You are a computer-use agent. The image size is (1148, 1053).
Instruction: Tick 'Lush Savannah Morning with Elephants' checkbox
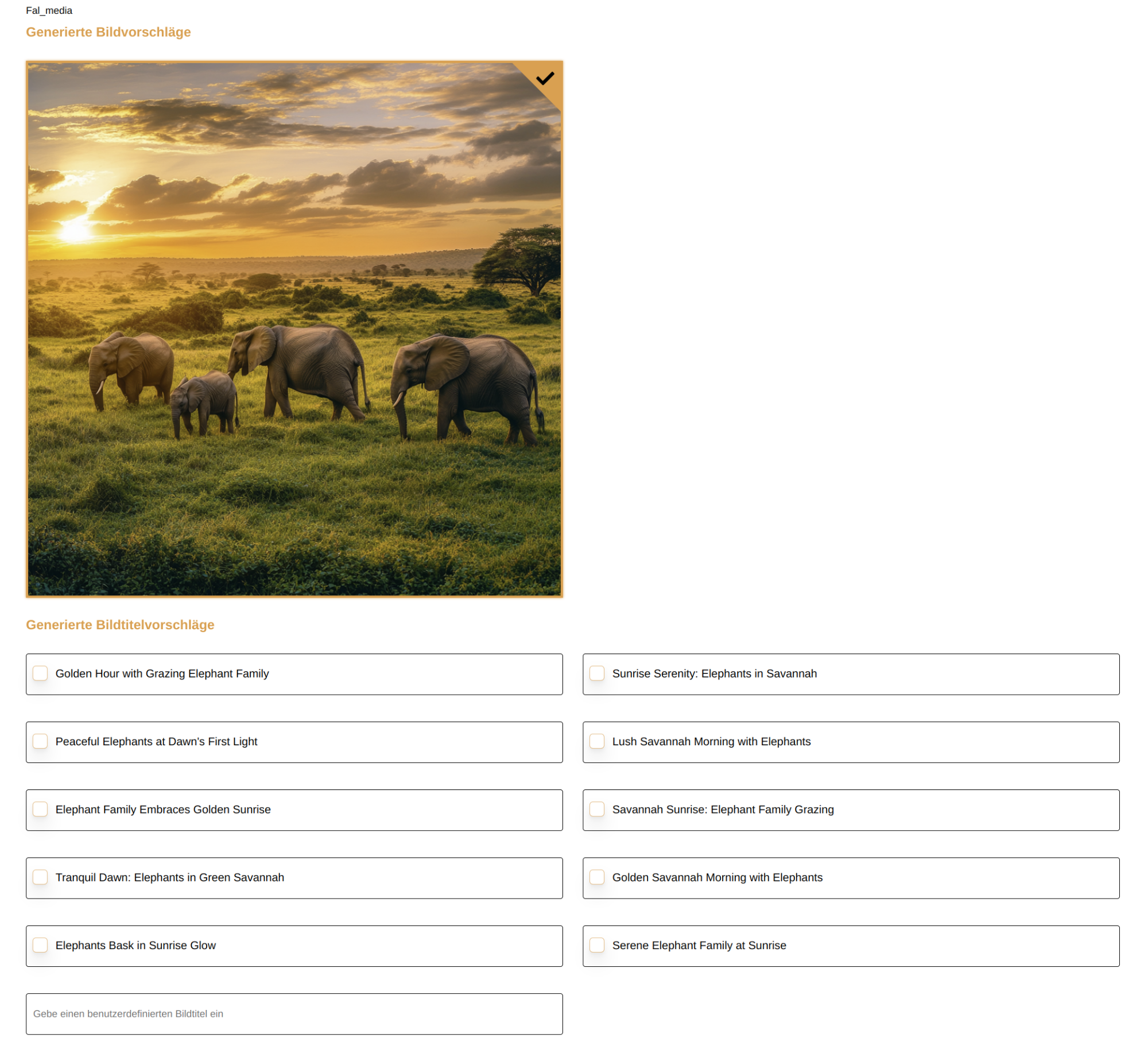597,741
